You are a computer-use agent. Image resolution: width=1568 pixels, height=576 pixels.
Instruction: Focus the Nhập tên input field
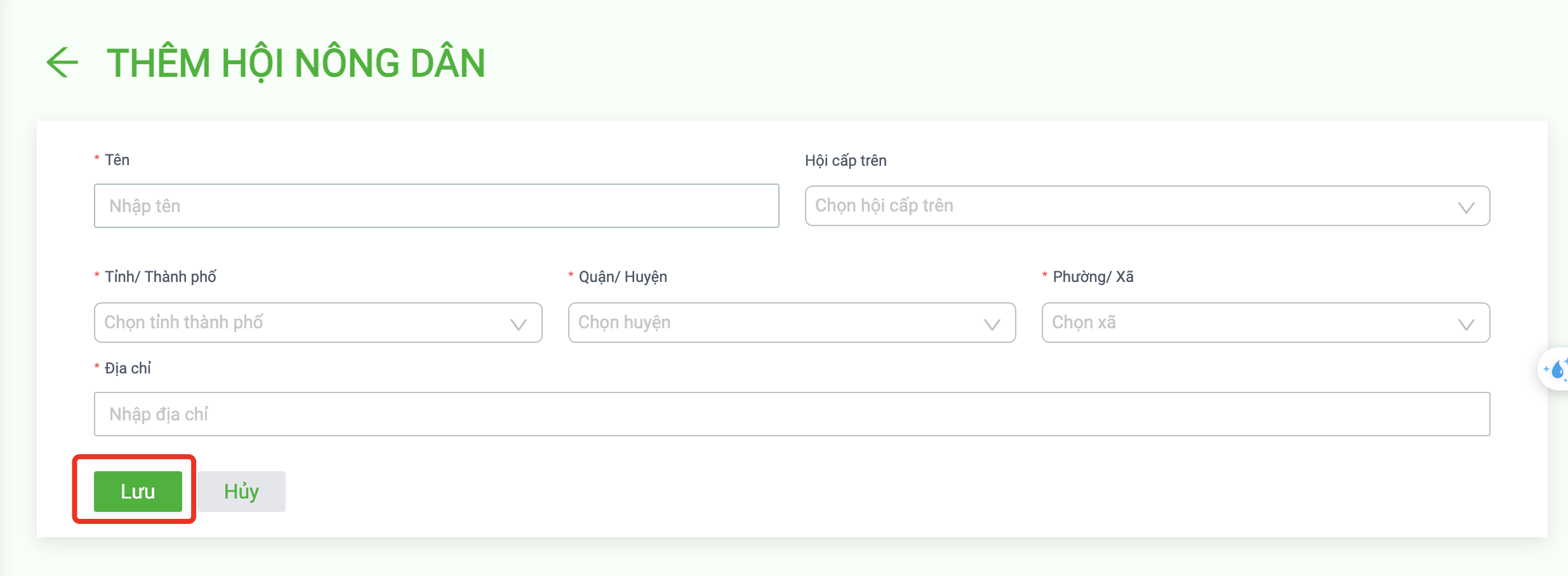tap(436, 206)
